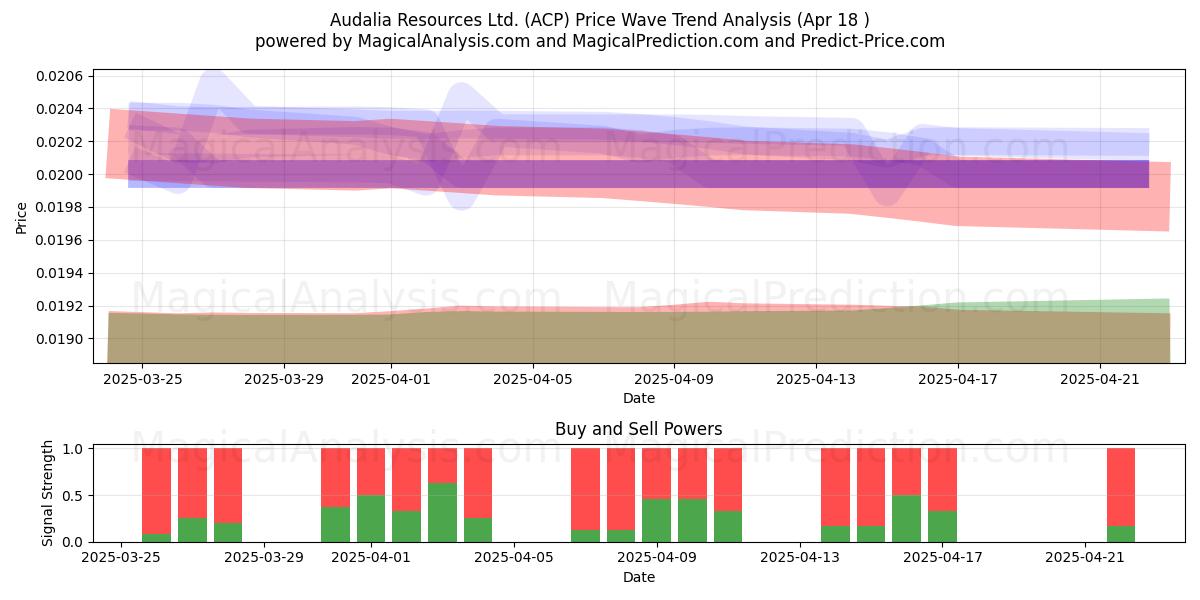Click the 2025-04-21 date tick on the bar chart
This screenshot has width=1200, height=600.
click(1086, 558)
